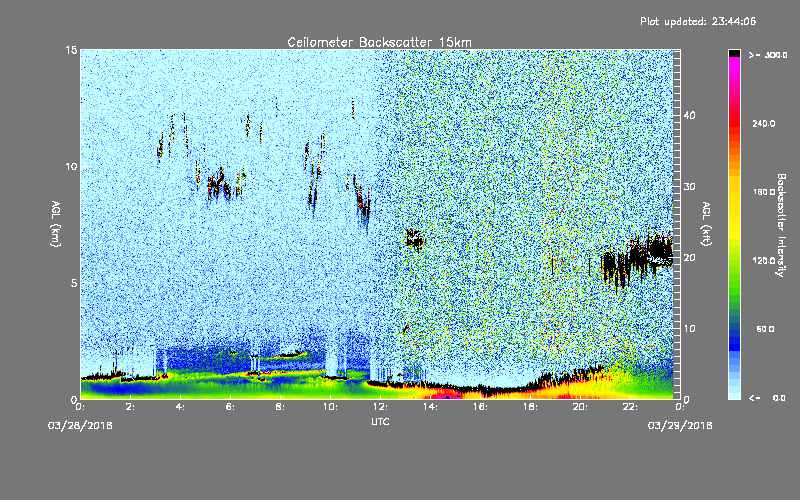
Task: Click the 'AGL (kft)' right axis label
Action: coord(706,223)
